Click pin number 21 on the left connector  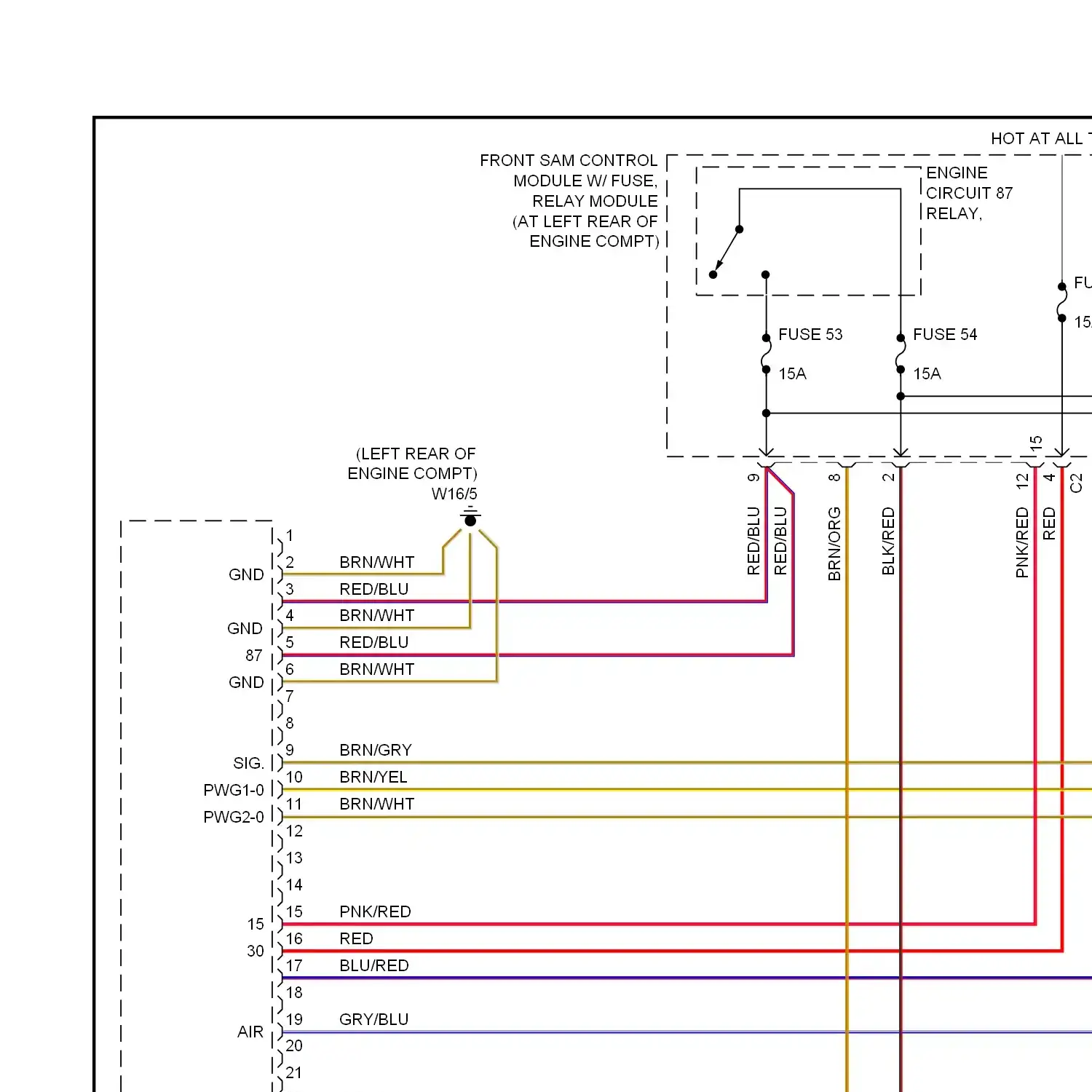tap(294, 1072)
